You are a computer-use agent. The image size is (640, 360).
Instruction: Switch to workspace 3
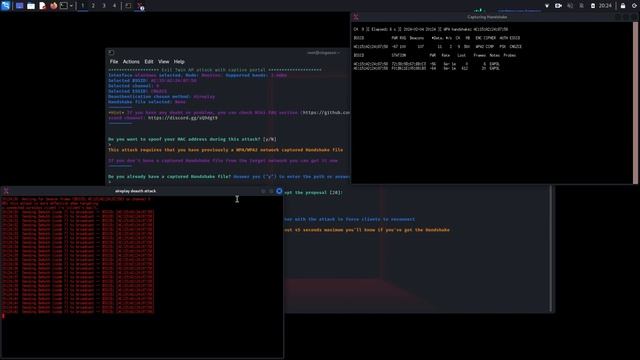pyautogui.click(x=104, y=6)
